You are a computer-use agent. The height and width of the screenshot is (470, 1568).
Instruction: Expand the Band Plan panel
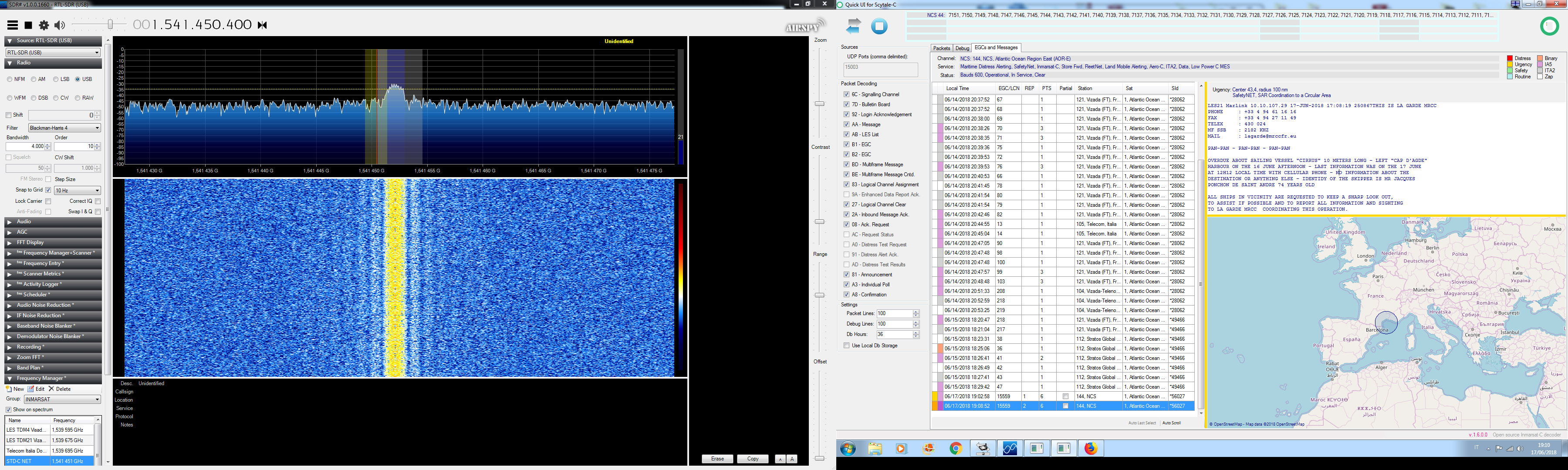click(53, 368)
